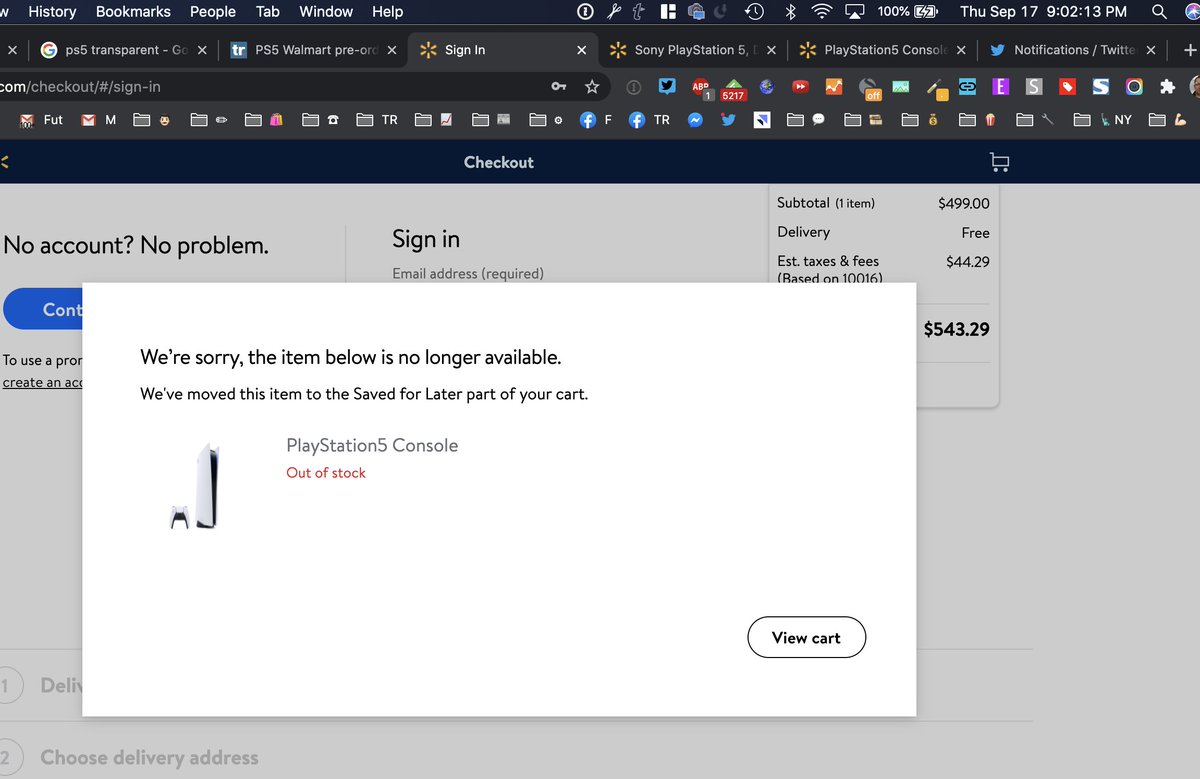Click the blue chain-link extension icon

968,87
